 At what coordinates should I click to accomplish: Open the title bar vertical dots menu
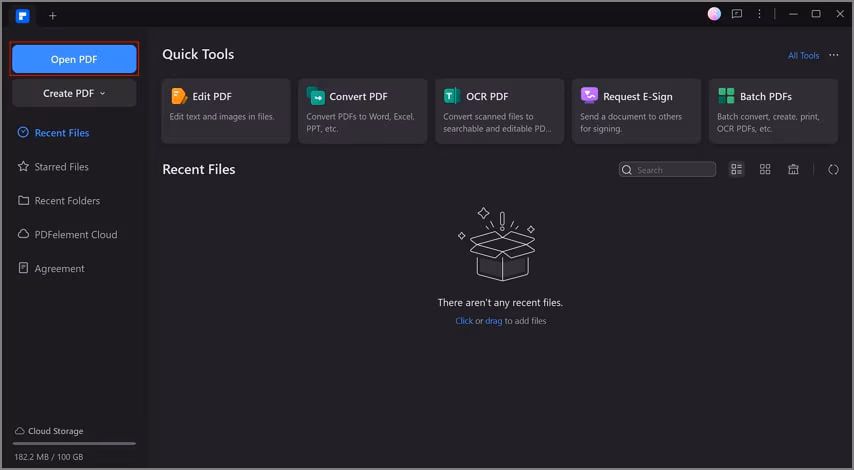coord(760,14)
